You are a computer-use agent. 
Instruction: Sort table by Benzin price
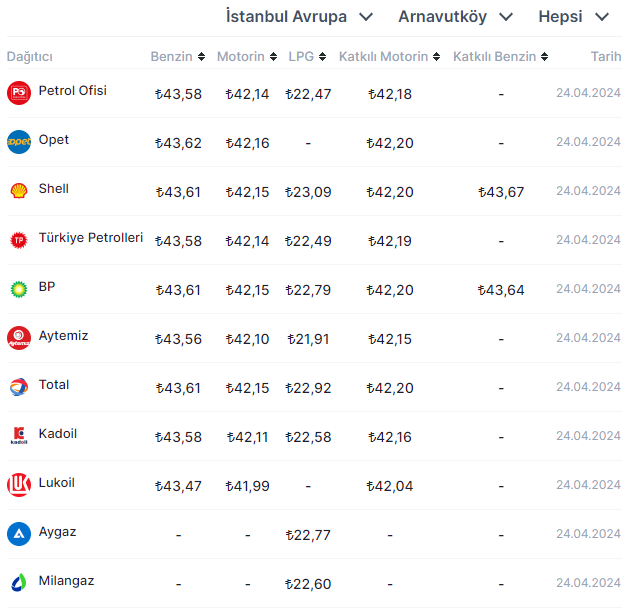pos(178,57)
